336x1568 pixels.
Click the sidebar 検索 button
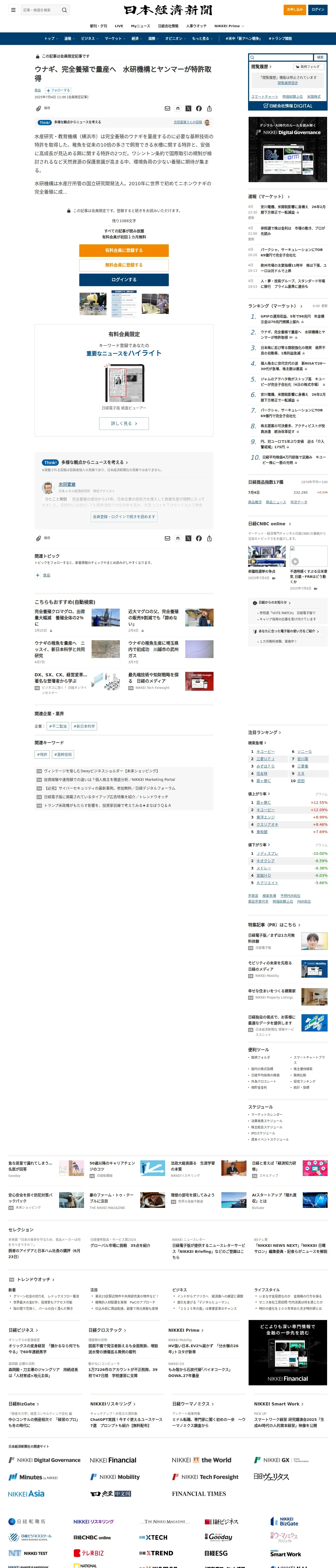320,57
